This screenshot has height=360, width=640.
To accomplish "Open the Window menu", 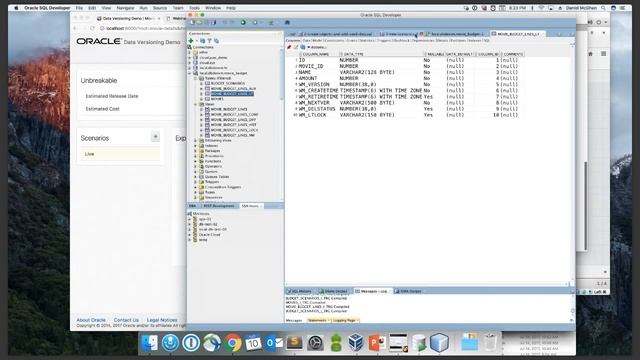I will (x=213, y=8).
